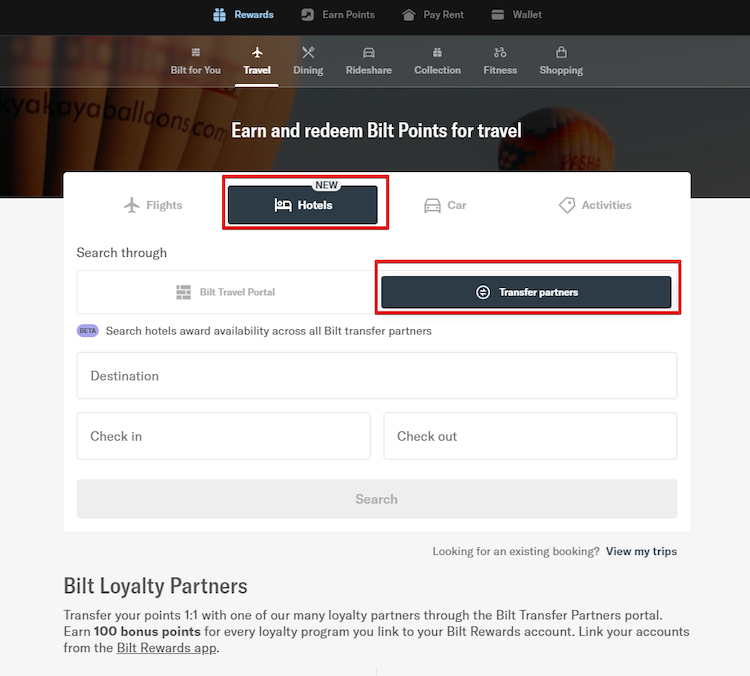This screenshot has width=750, height=676.
Task: Open the Check out date field
Action: coord(530,436)
